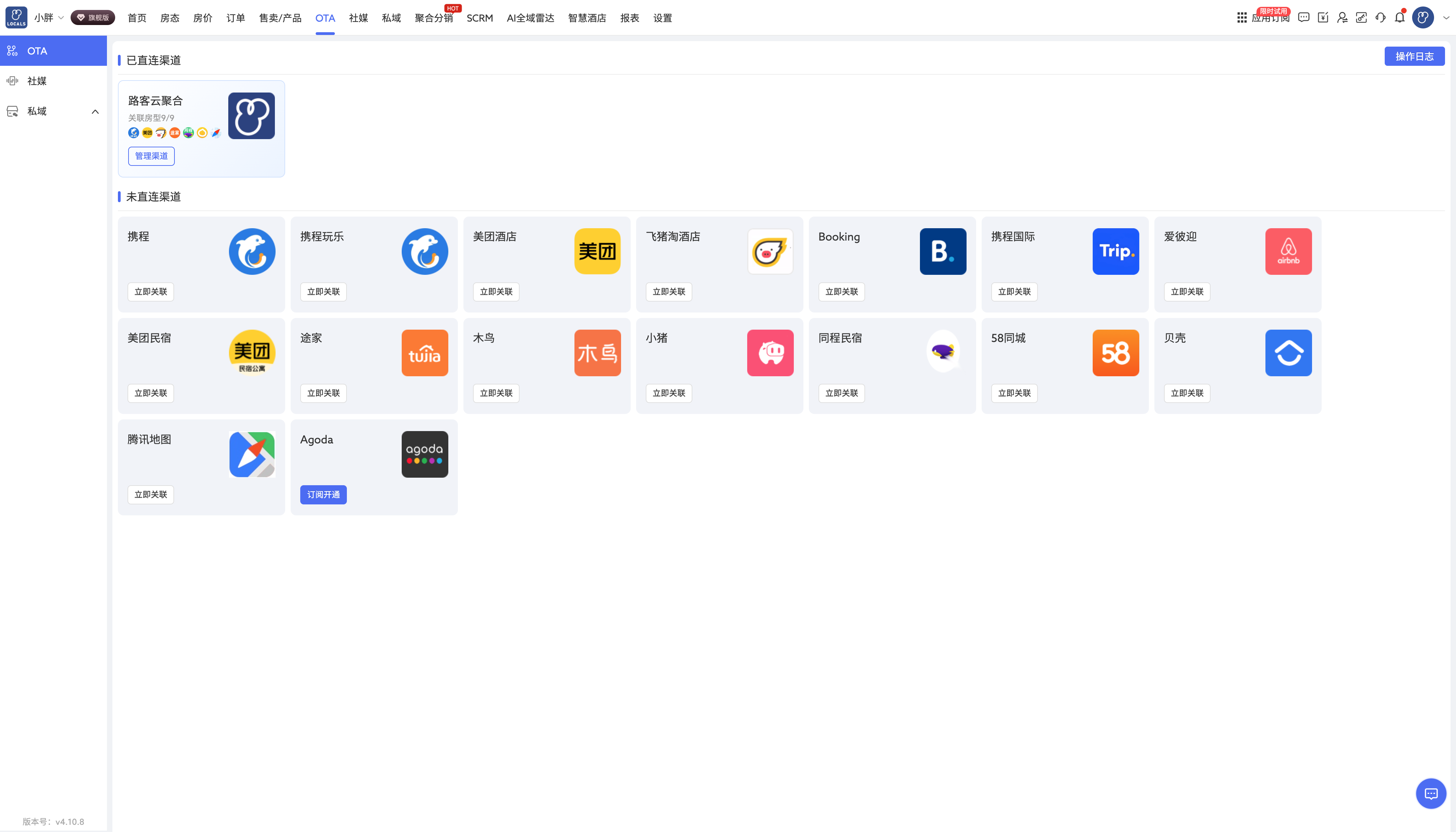Switch to the 房态 tab
The height and width of the screenshot is (832, 1456).
[x=170, y=18]
